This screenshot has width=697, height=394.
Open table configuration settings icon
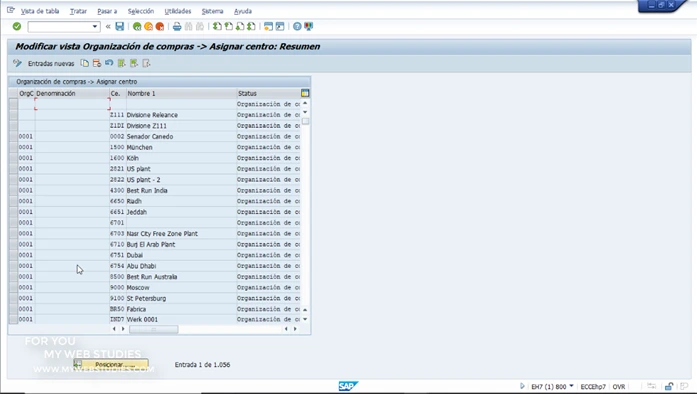click(305, 93)
